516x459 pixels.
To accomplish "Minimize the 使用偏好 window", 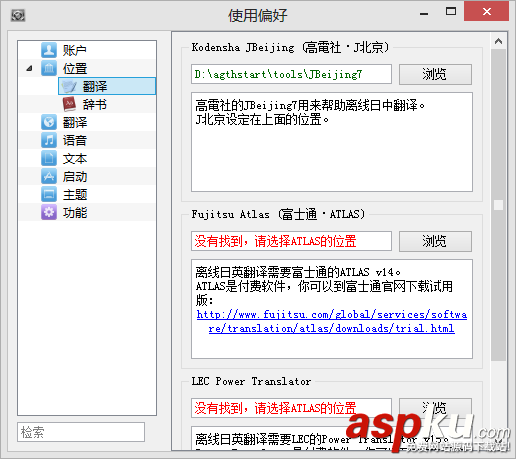I will pyautogui.click(x=424, y=13).
